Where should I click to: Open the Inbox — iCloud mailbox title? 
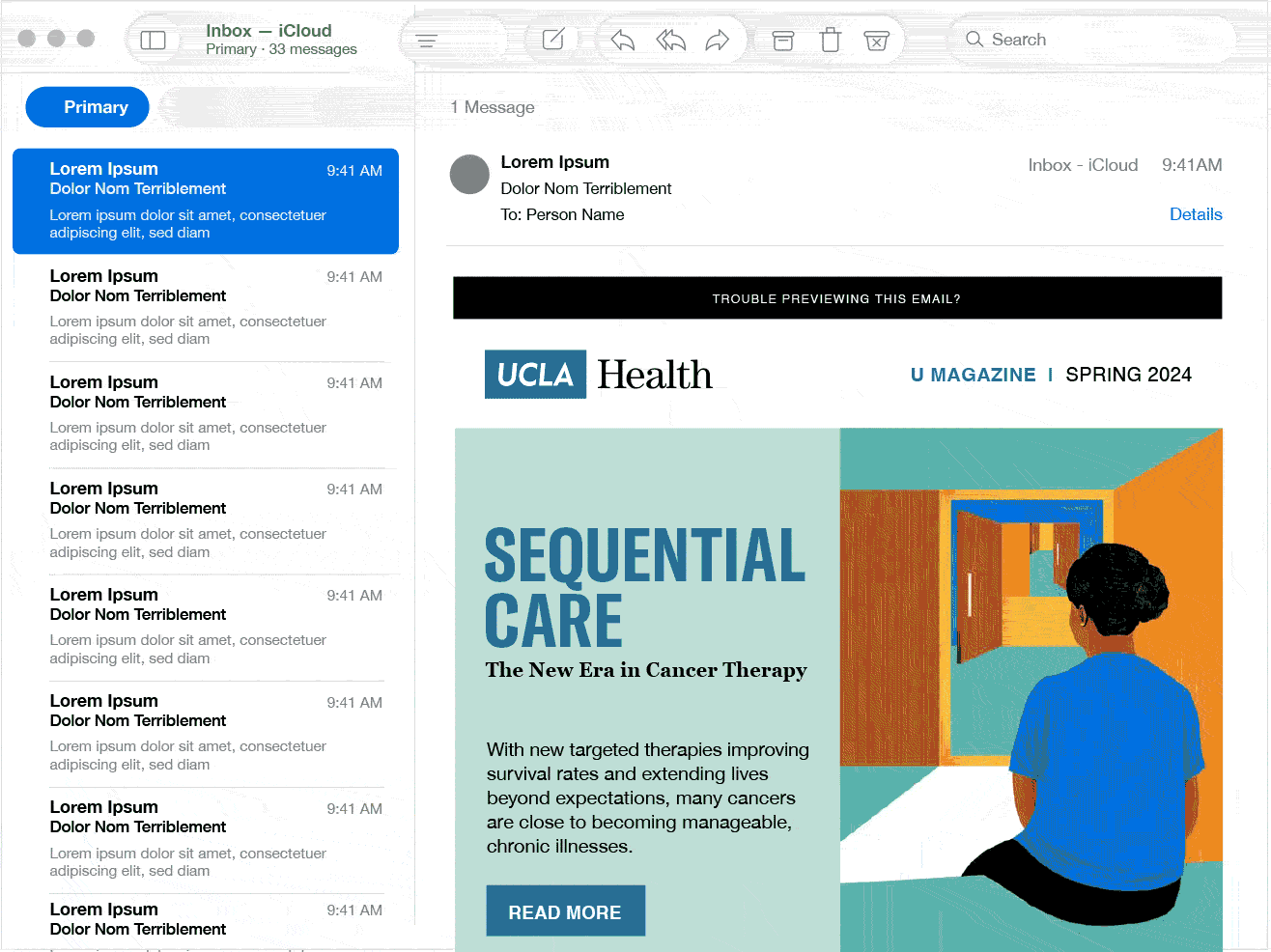click(x=268, y=30)
